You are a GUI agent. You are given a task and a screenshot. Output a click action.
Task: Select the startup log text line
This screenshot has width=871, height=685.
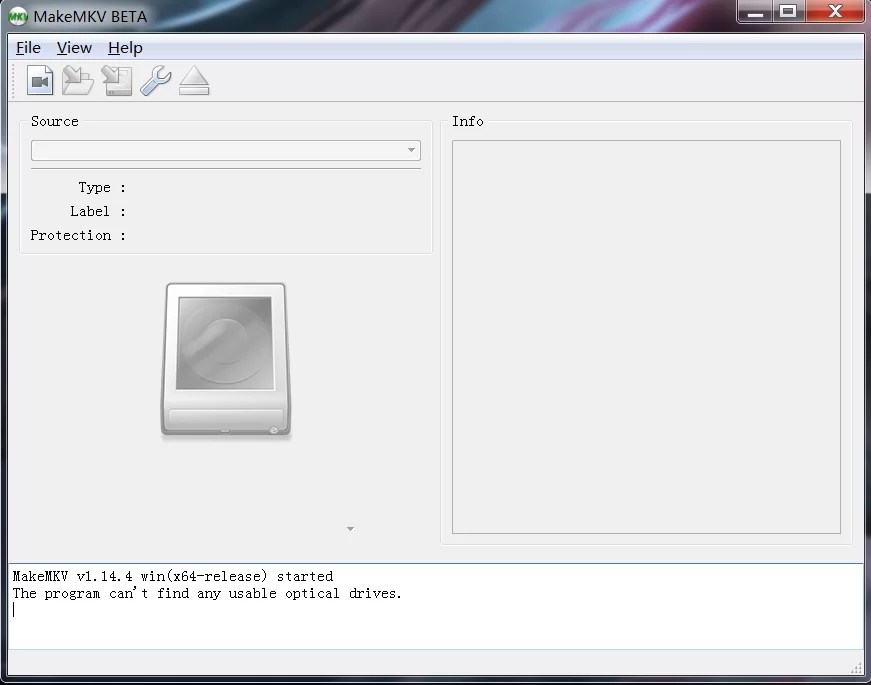click(170, 576)
